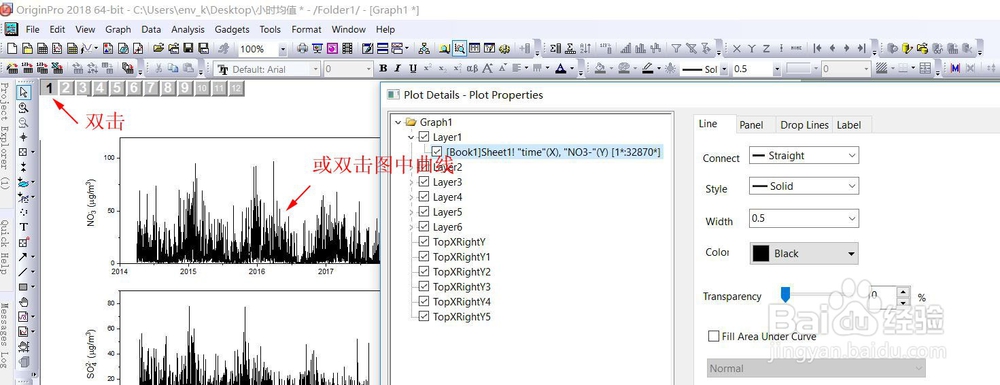Select layer 1 button at graph top
This screenshot has width=1000, height=385.
pyautogui.click(x=48, y=88)
